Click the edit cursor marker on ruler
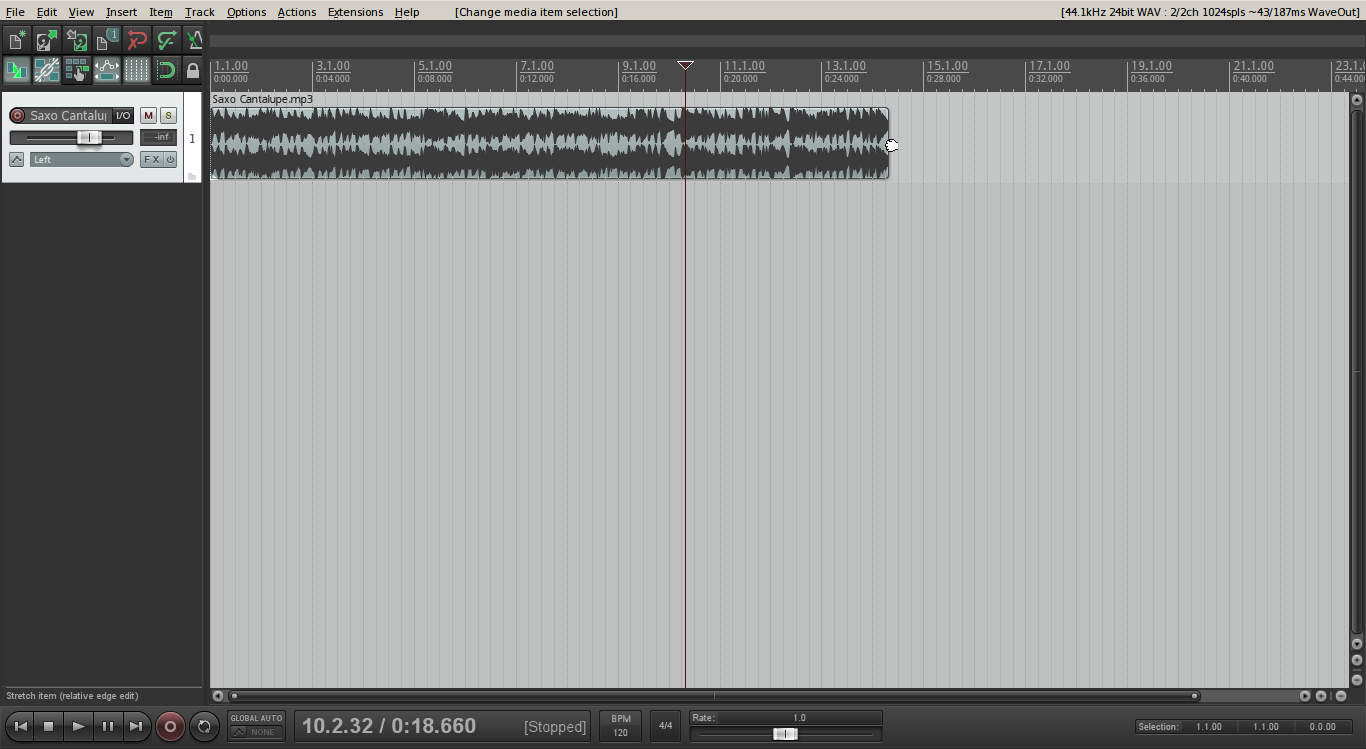This screenshot has width=1366, height=749. pyautogui.click(x=685, y=65)
